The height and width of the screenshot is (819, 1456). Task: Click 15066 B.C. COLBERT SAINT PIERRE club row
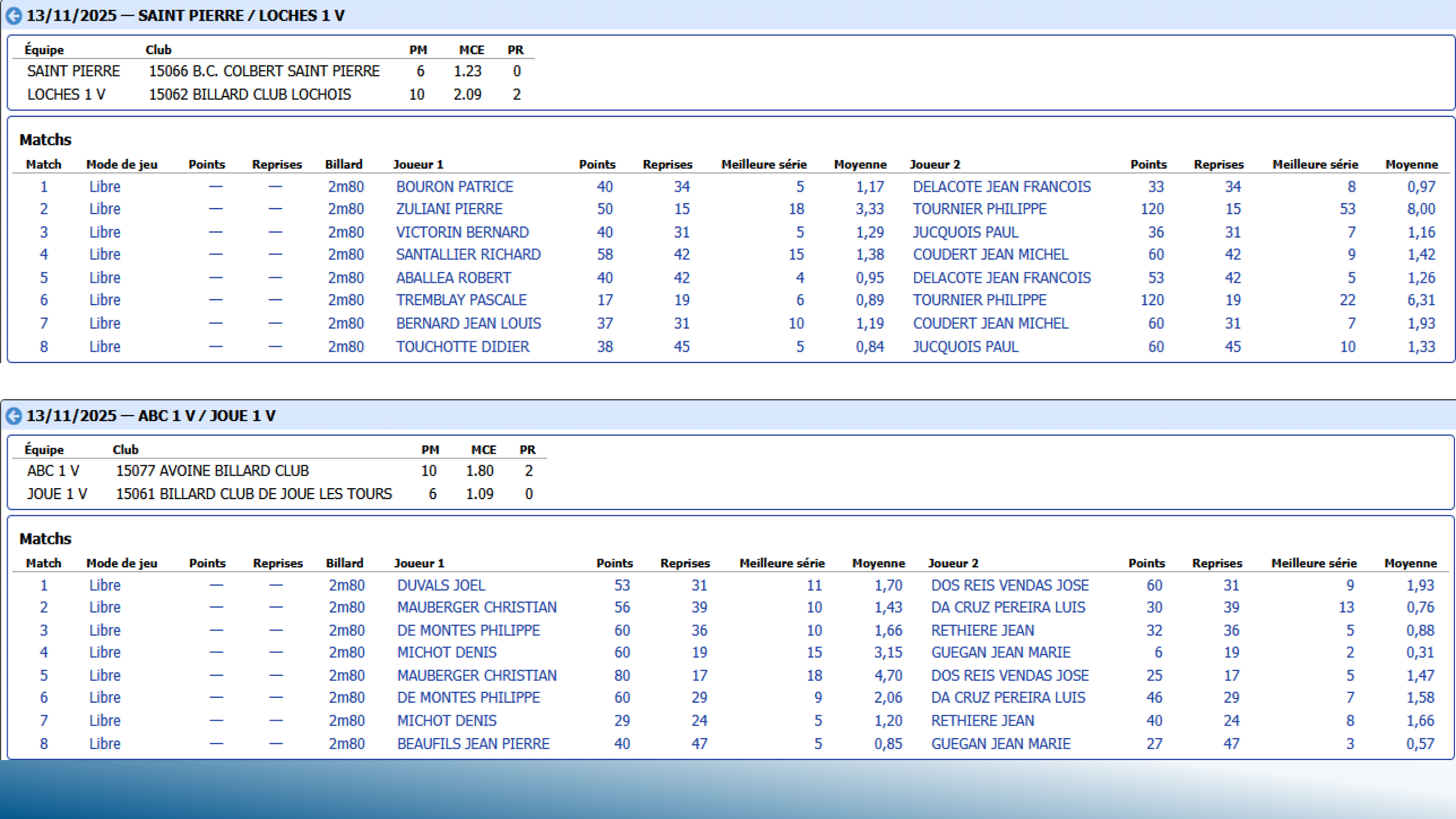pos(264,71)
